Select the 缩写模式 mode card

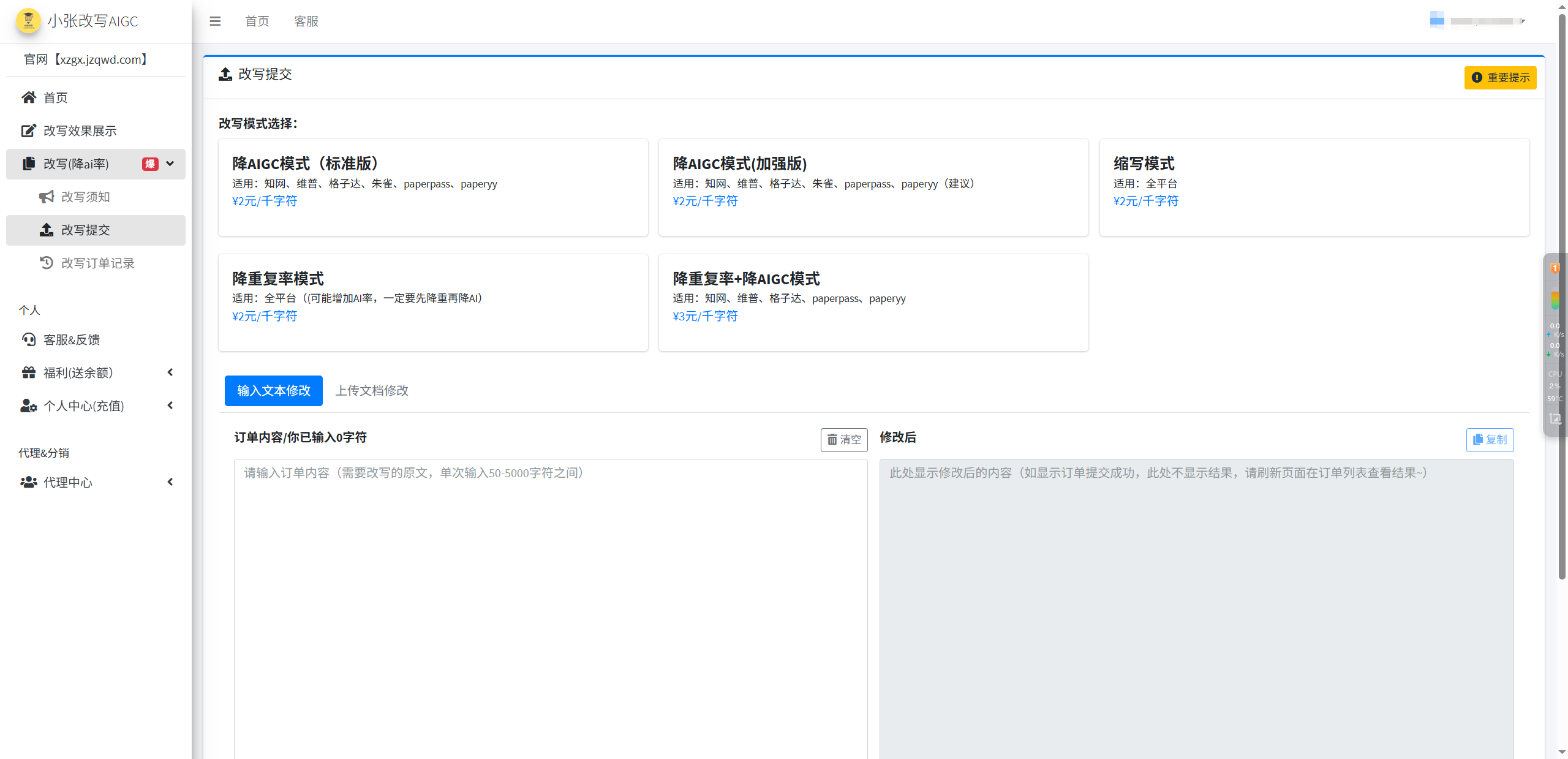click(x=1314, y=187)
